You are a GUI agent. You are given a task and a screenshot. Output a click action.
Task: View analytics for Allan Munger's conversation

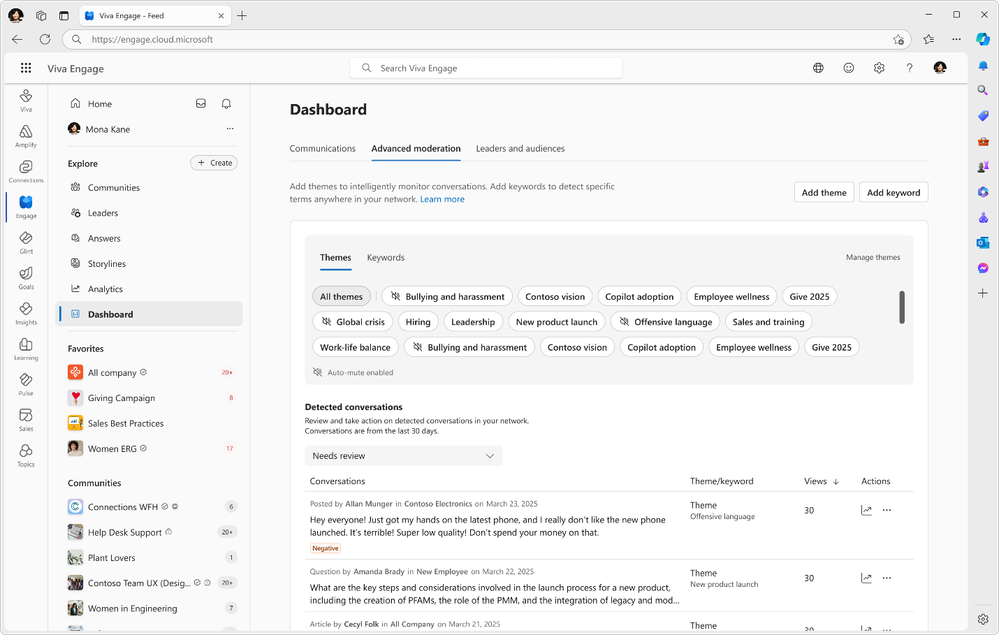[x=866, y=510]
